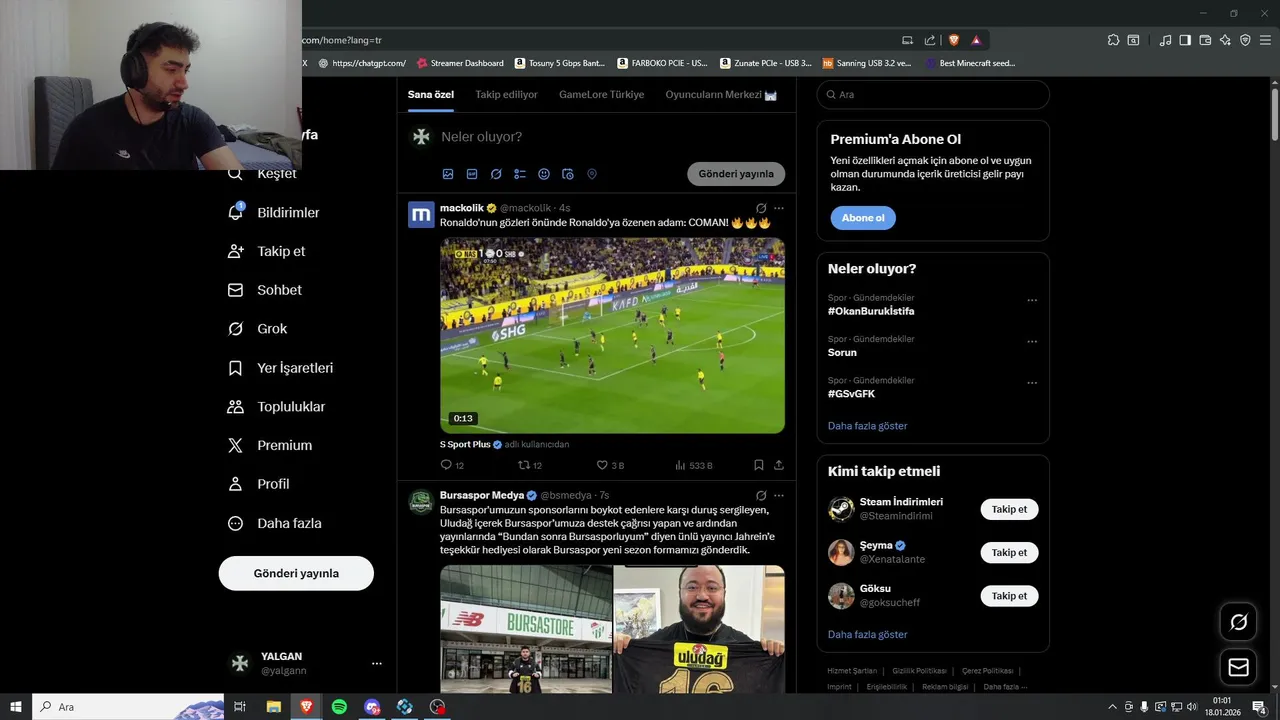
Task: Play the mackolik football video
Action: click(612, 335)
